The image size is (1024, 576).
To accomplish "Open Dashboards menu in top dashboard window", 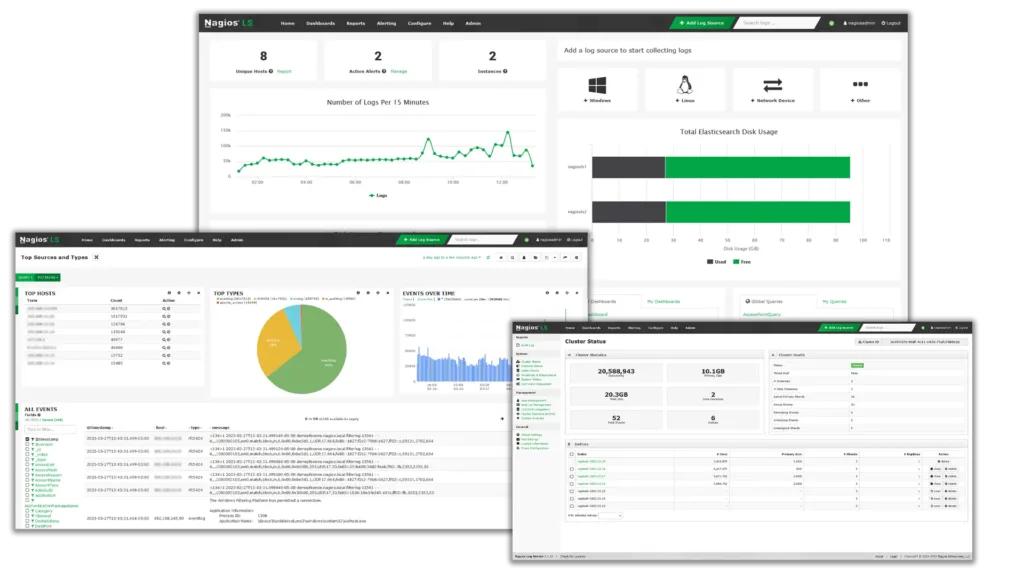I will [320, 24].
